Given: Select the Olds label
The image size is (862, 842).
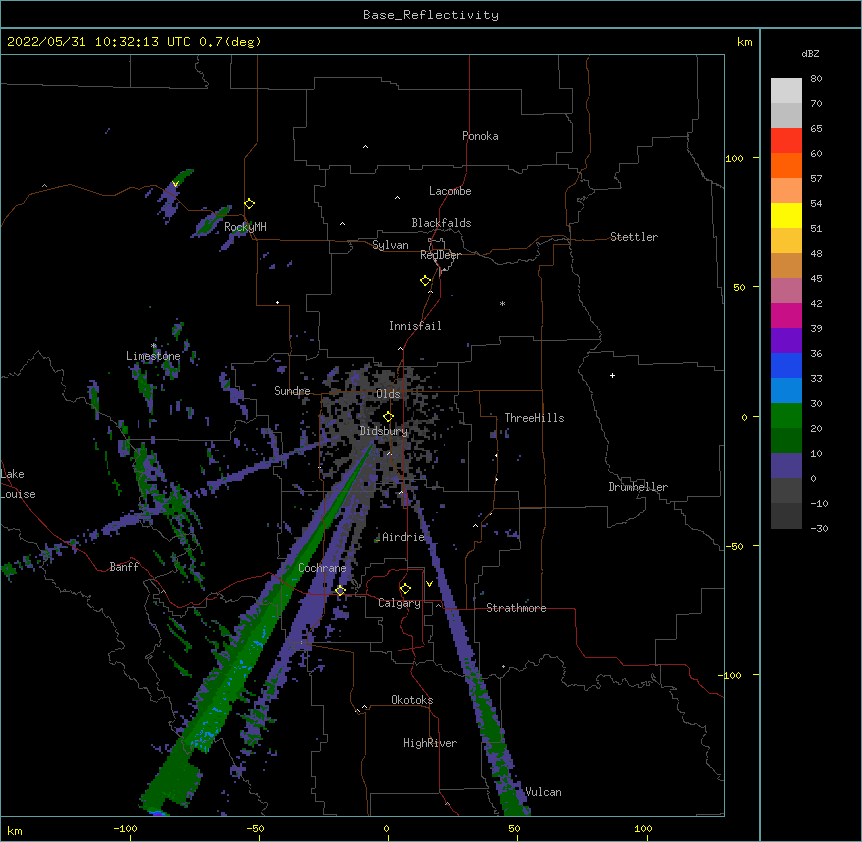Looking at the screenshot, I should tap(388, 394).
